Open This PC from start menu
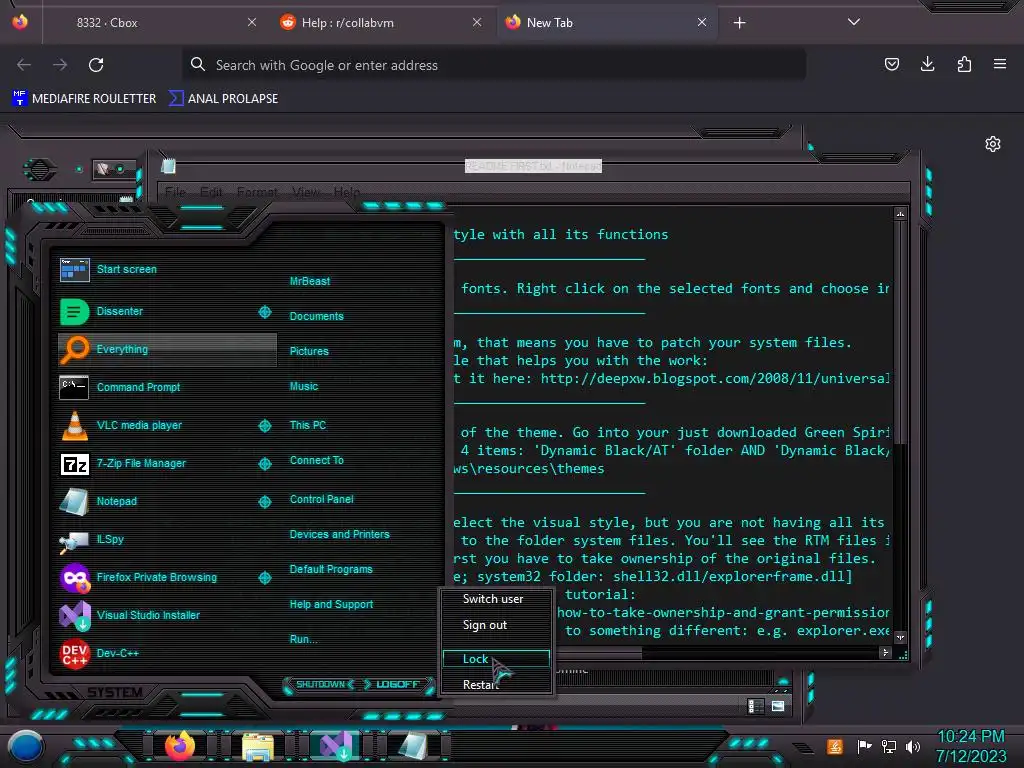The height and width of the screenshot is (768, 1024). [308, 425]
